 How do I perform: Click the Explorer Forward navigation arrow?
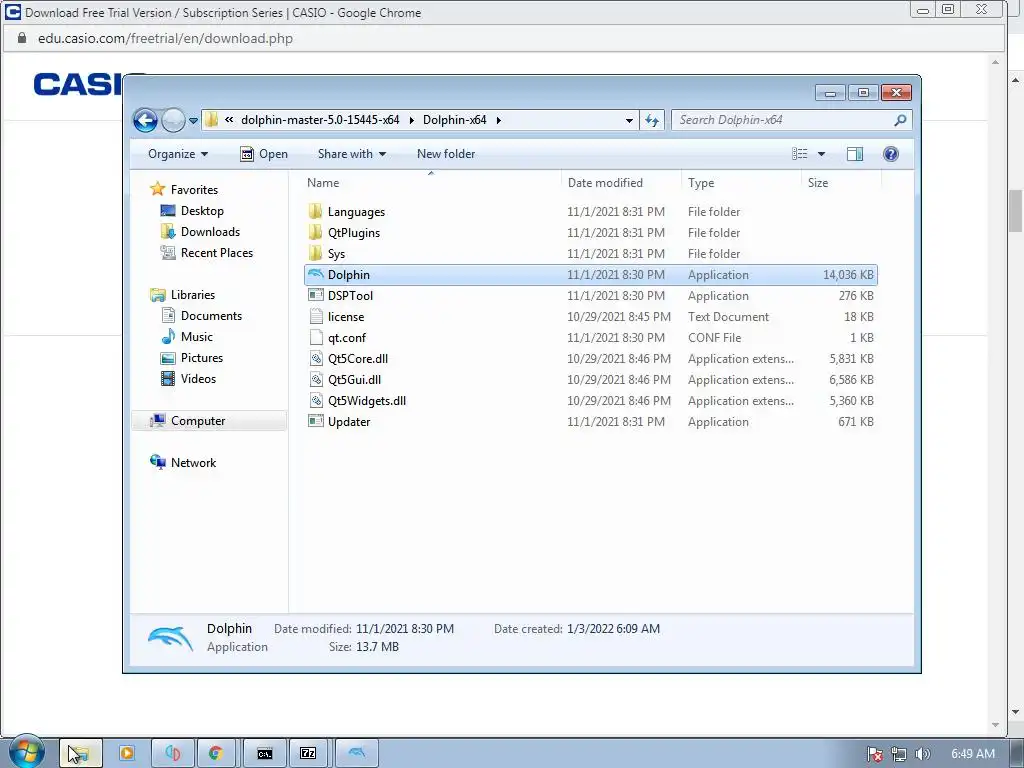tap(173, 120)
